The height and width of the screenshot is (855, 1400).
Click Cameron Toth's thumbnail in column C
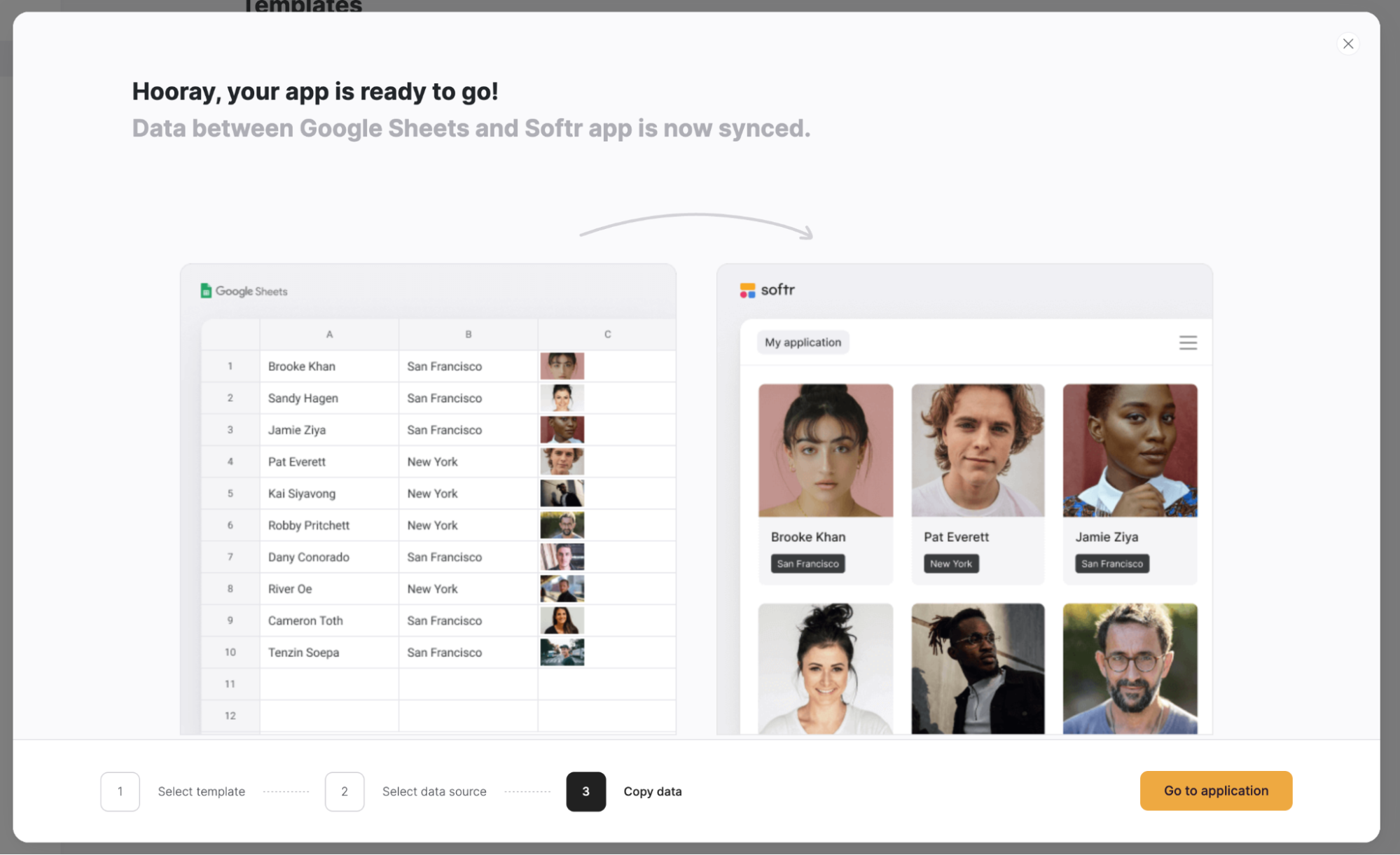click(x=562, y=620)
